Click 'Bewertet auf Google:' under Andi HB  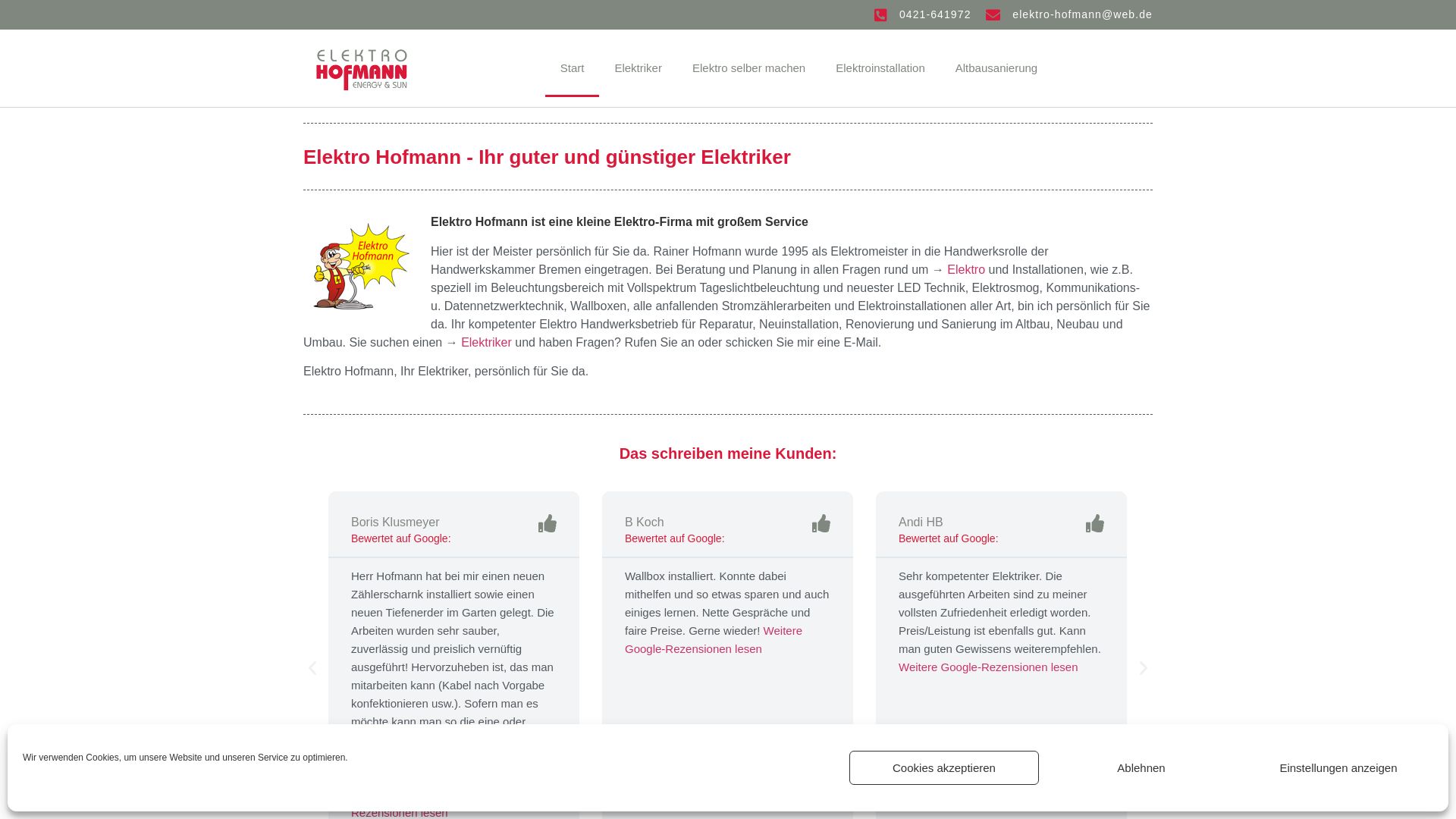click(948, 538)
